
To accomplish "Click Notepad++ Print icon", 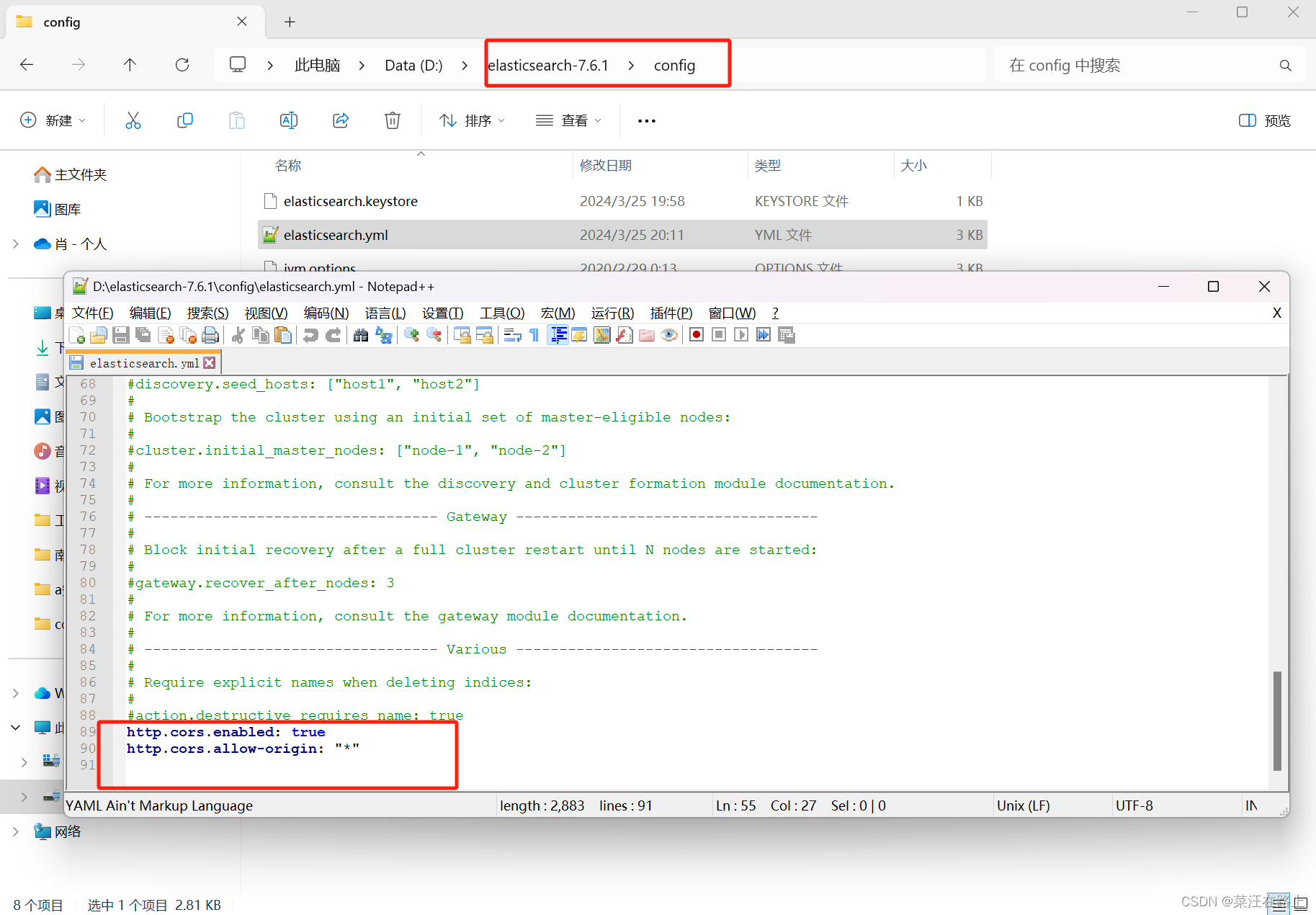I will tap(210, 335).
